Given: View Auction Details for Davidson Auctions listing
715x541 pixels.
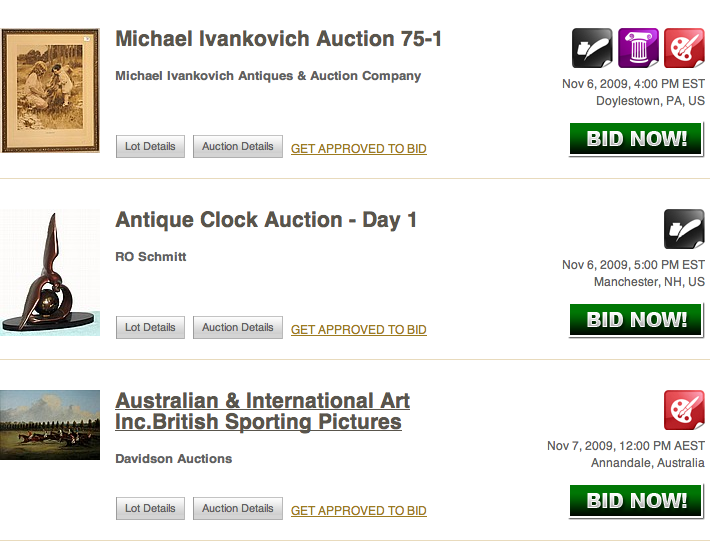Looking at the screenshot, I should 237,509.
